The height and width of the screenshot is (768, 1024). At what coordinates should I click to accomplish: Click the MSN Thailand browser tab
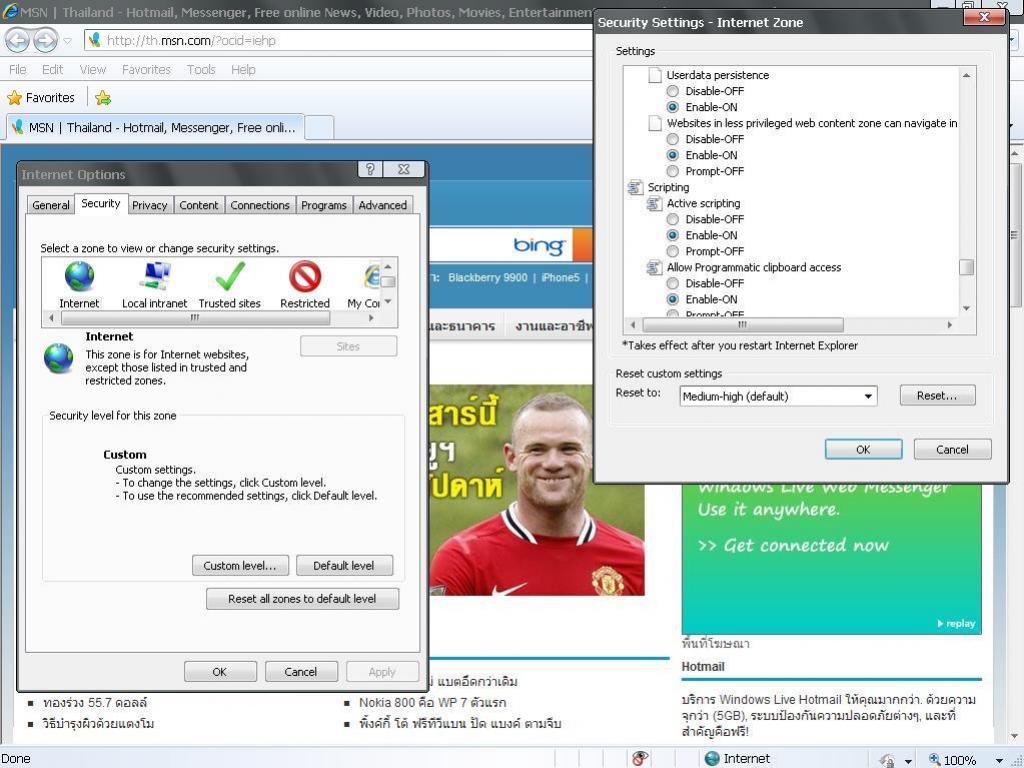pyautogui.click(x=155, y=127)
